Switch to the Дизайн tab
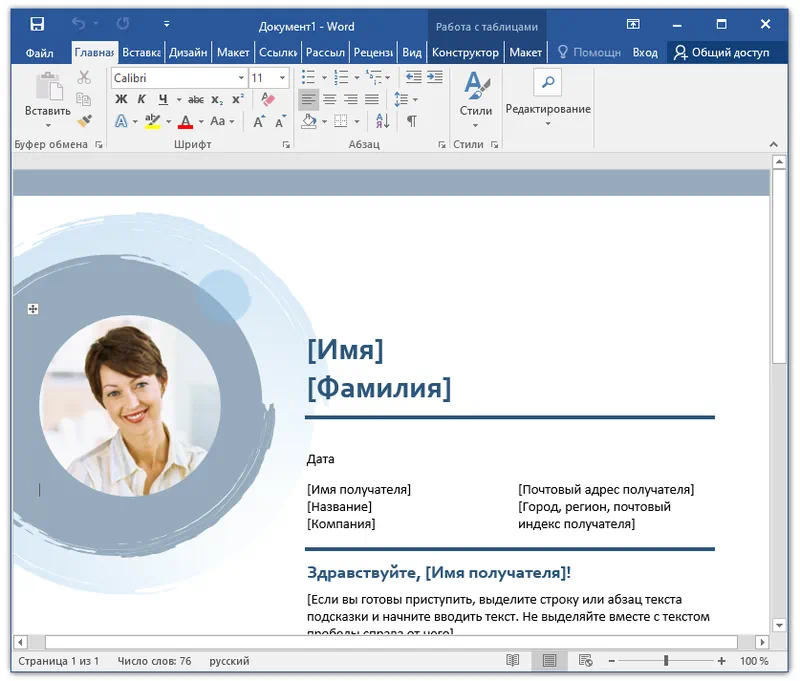The image size is (800, 681). (x=188, y=53)
